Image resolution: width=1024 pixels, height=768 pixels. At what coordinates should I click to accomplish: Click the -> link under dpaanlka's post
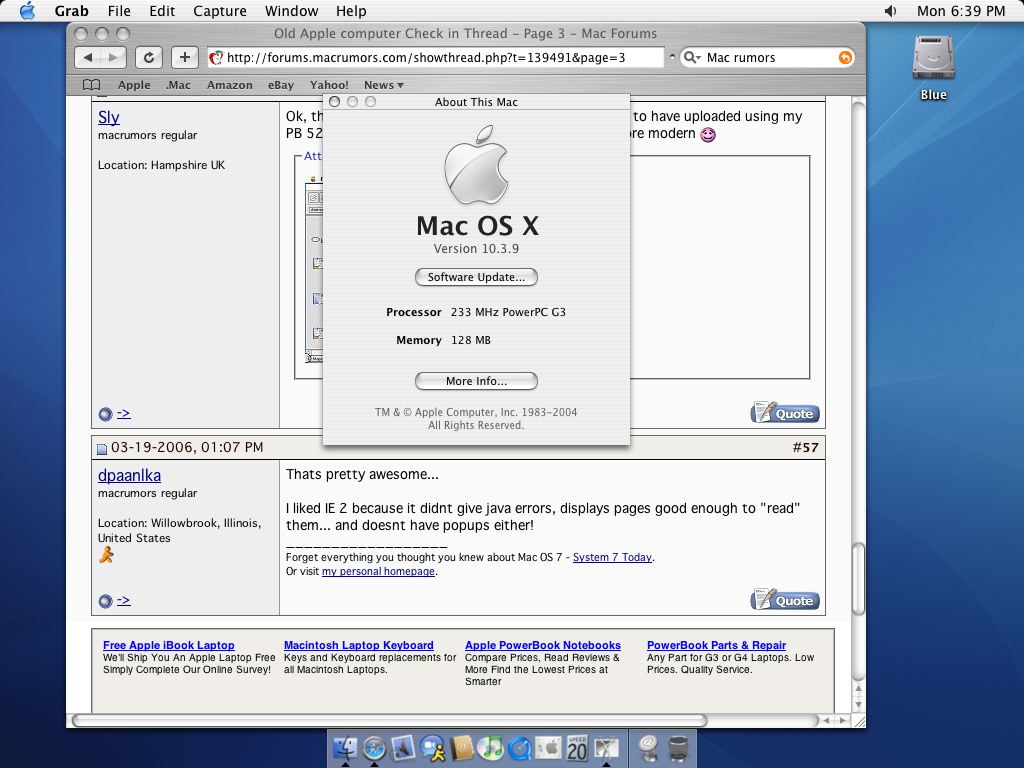click(123, 600)
